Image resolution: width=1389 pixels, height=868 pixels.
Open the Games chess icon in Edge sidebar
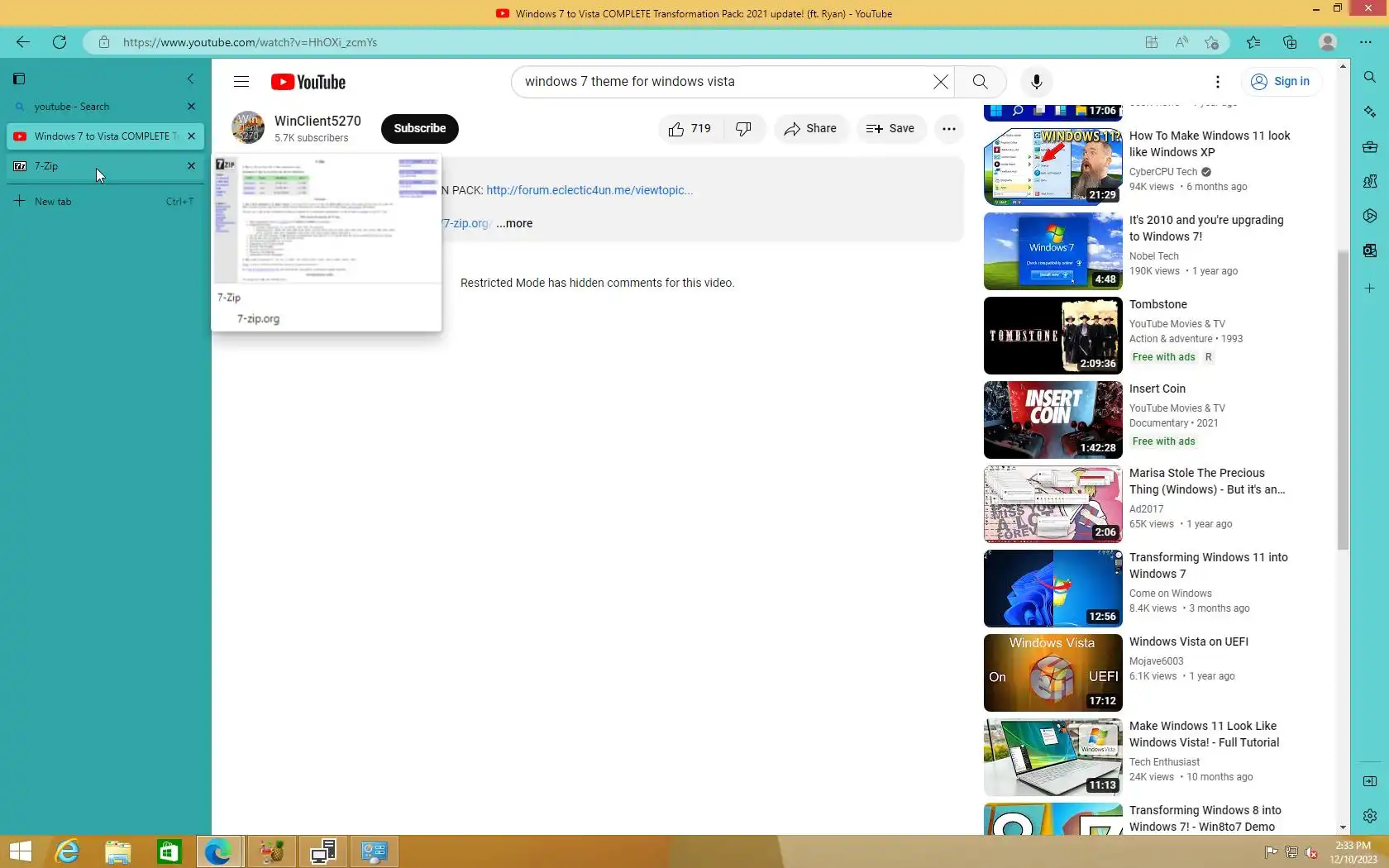1370,181
